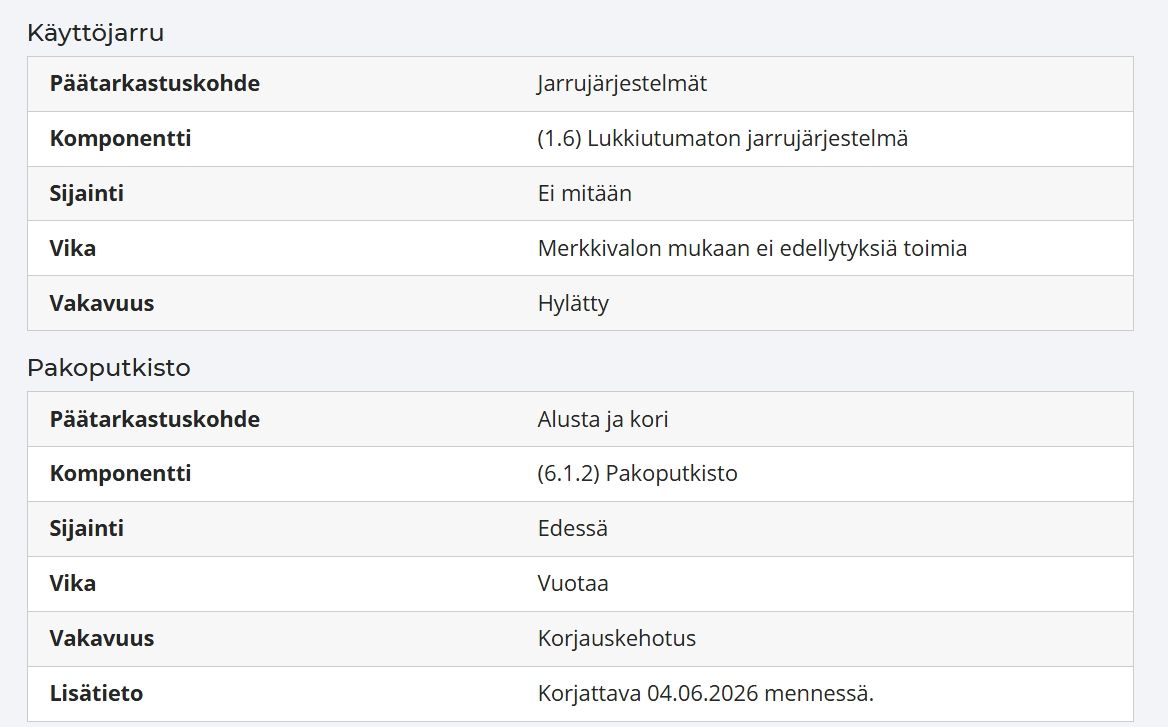The width and height of the screenshot is (1168, 727).
Task: Select the 'Korjattava 04.06.2026 mennessä' note
Action: (x=705, y=694)
